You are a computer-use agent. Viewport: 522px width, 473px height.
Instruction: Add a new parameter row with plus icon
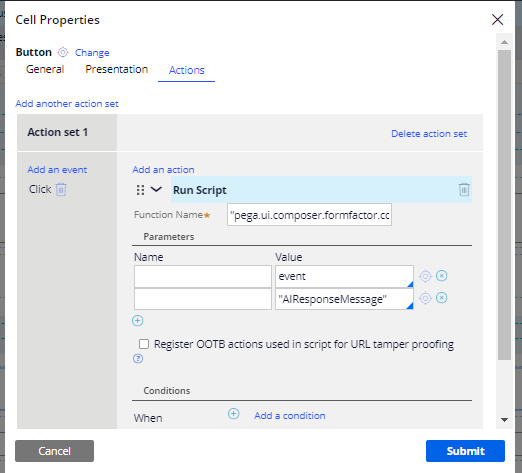pos(138,321)
